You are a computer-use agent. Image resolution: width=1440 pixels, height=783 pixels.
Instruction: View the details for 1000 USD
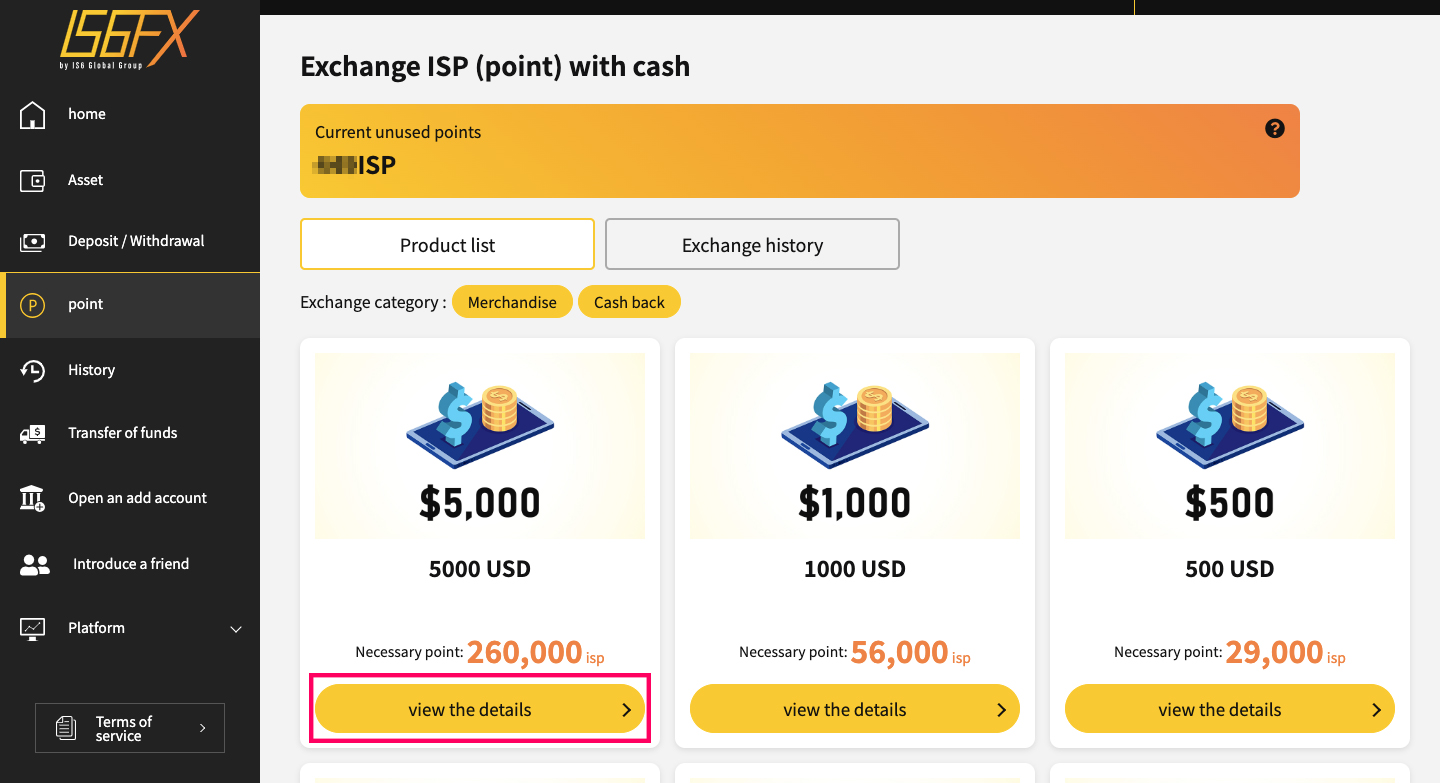pos(855,709)
